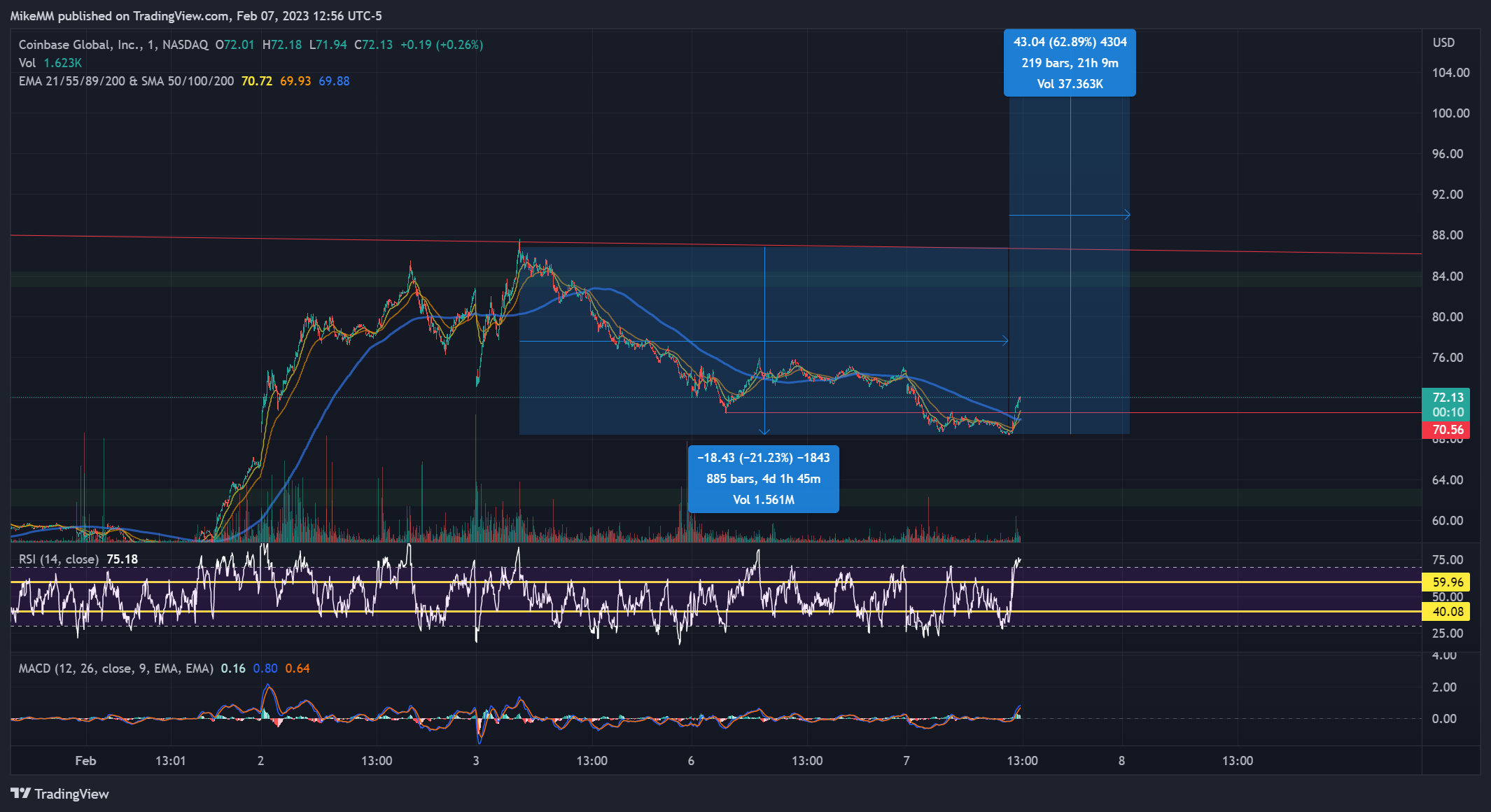Image resolution: width=1491 pixels, height=812 pixels.
Task: Click the orange EMA value 69.93
Action: tap(295, 80)
